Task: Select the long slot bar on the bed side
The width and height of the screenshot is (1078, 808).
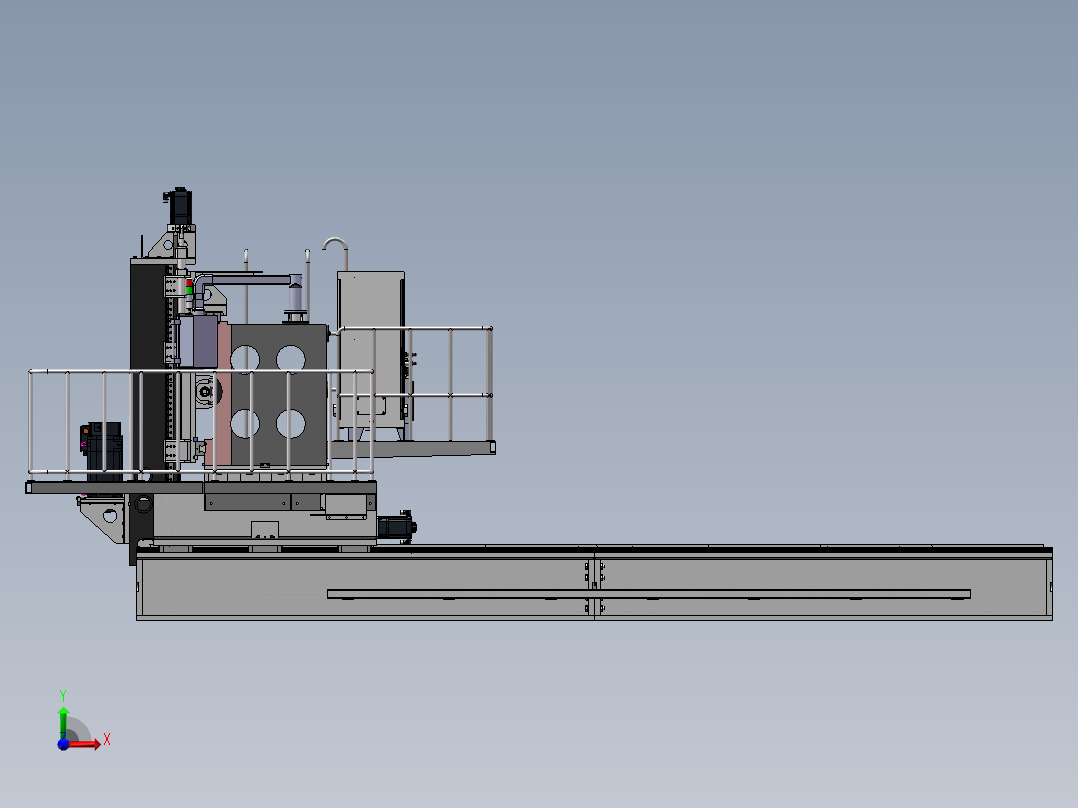Action: (x=648, y=593)
